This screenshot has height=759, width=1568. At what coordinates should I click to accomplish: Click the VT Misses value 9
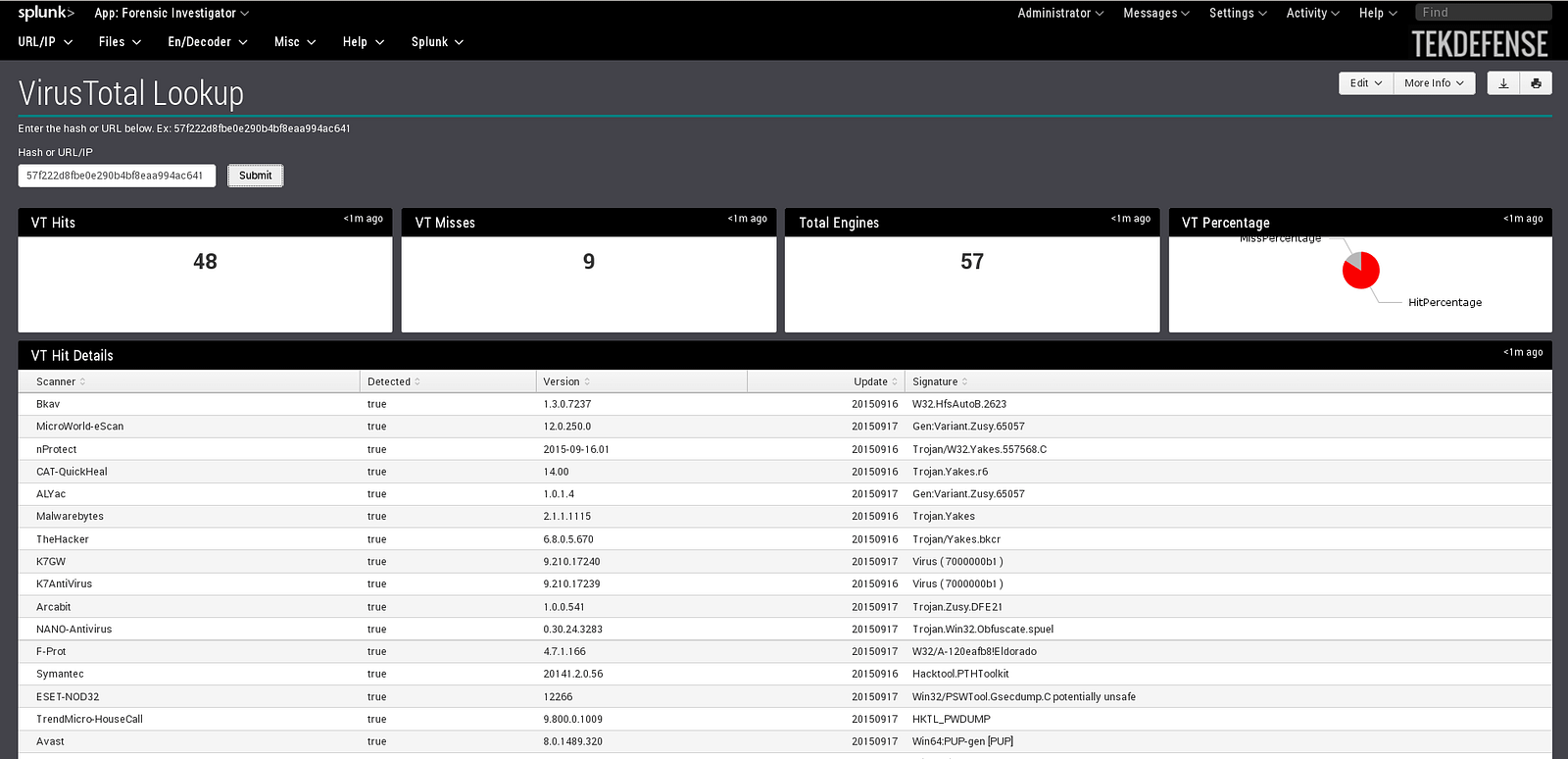pyautogui.click(x=589, y=262)
